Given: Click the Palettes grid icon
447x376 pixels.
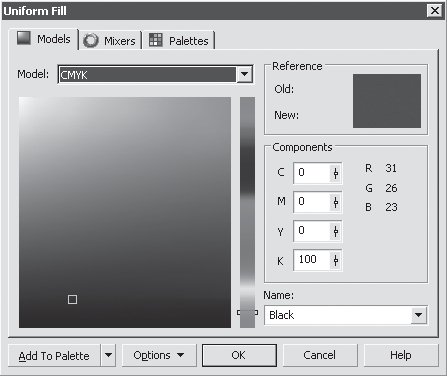Looking at the screenshot, I should click(155, 40).
